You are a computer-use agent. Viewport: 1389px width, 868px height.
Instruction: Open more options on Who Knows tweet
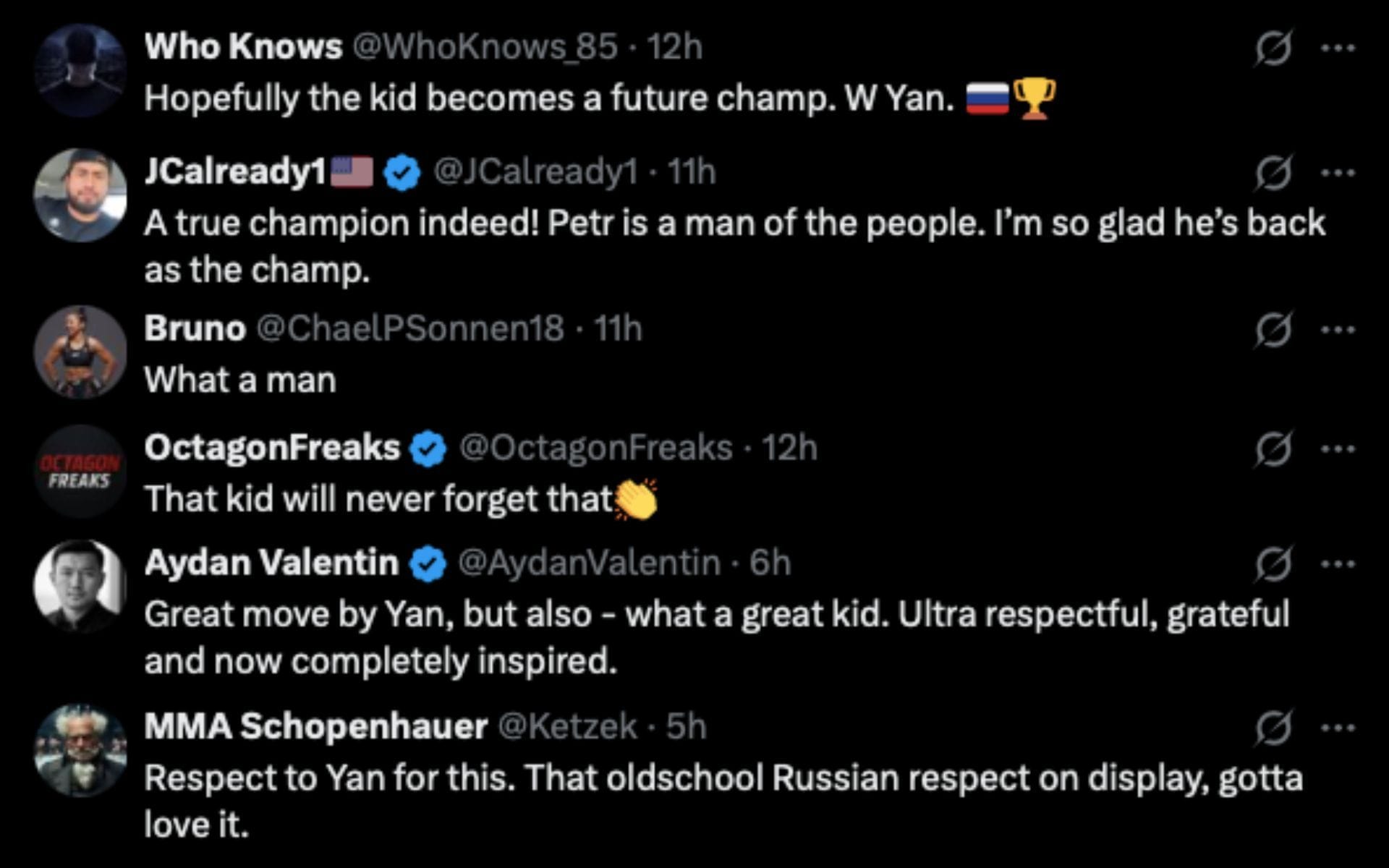1337,49
